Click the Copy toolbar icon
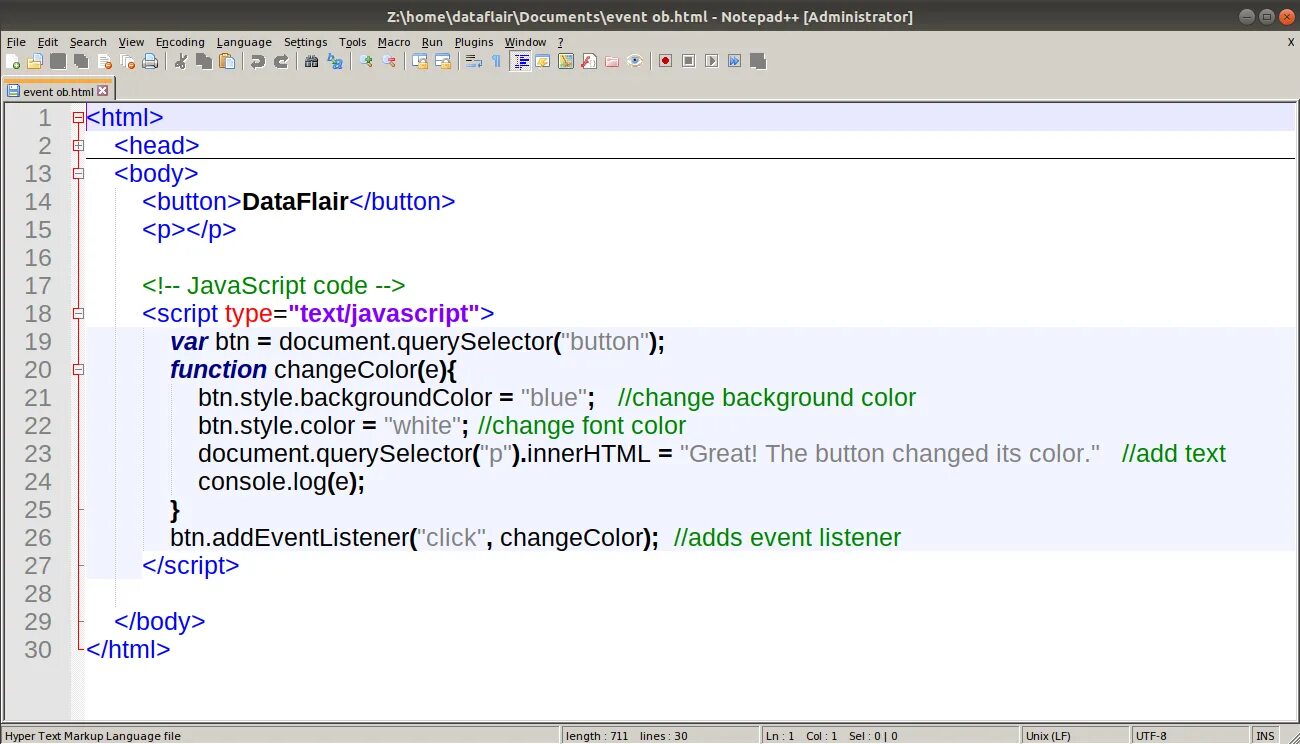The height and width of the screenshot is (744, 1300). 204,61
